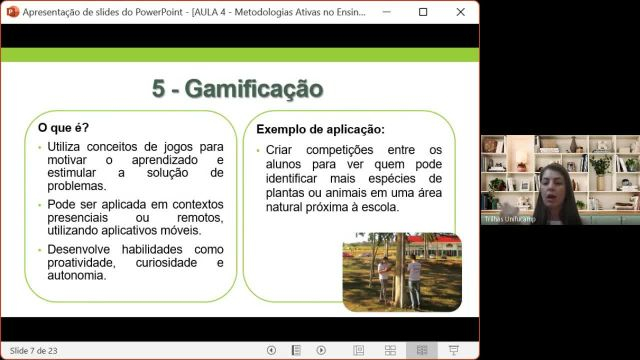Close the PowerPoint slide show window
The width and height of the screenshot is (640, 360).
460,12
